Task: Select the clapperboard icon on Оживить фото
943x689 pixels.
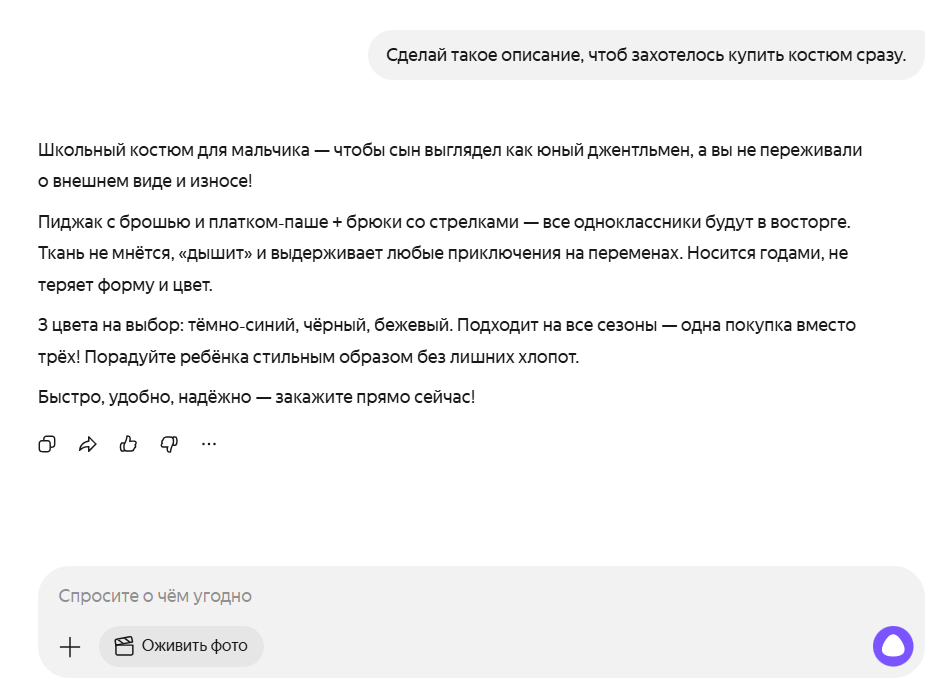Action: tap(123, 646)
